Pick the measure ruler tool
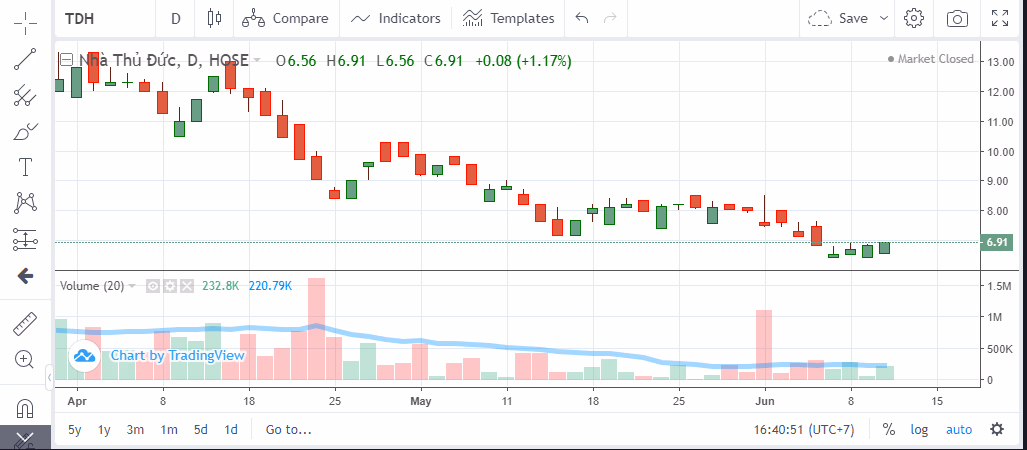 click(x=25, y=324)
